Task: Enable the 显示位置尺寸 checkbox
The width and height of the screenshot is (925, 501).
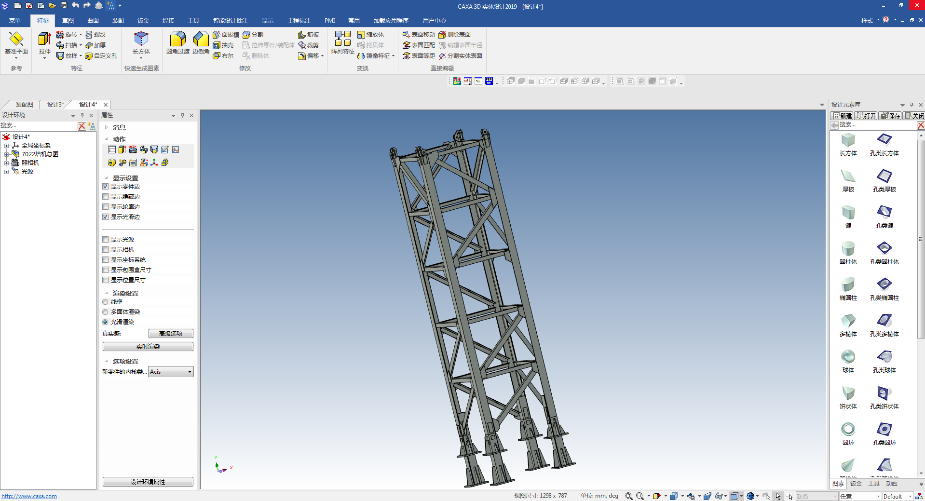Action: coord(106,279)
